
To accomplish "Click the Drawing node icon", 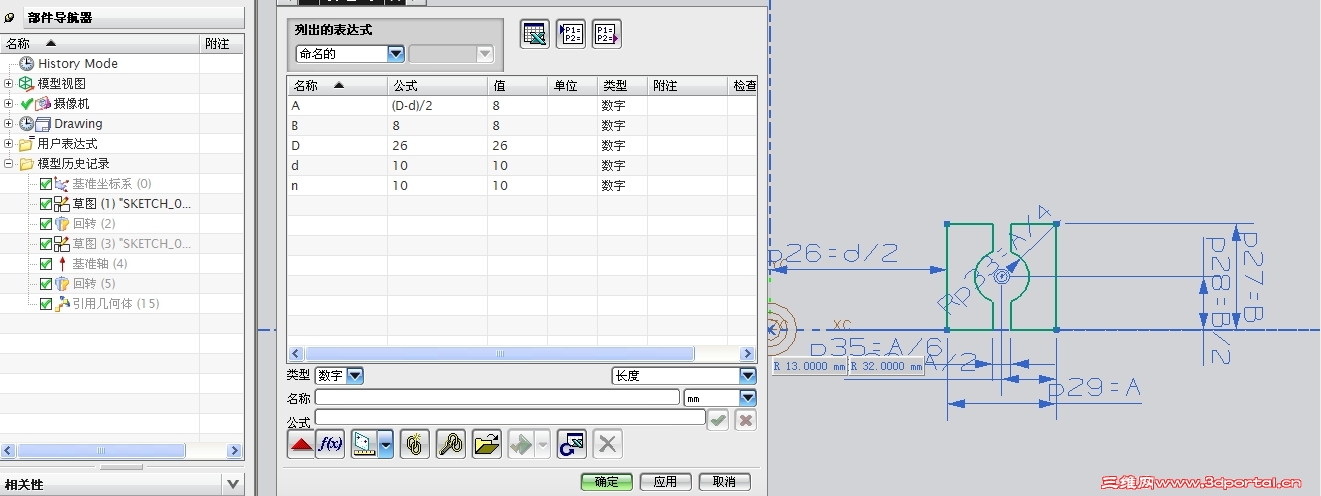I will [x=42, y=124].
